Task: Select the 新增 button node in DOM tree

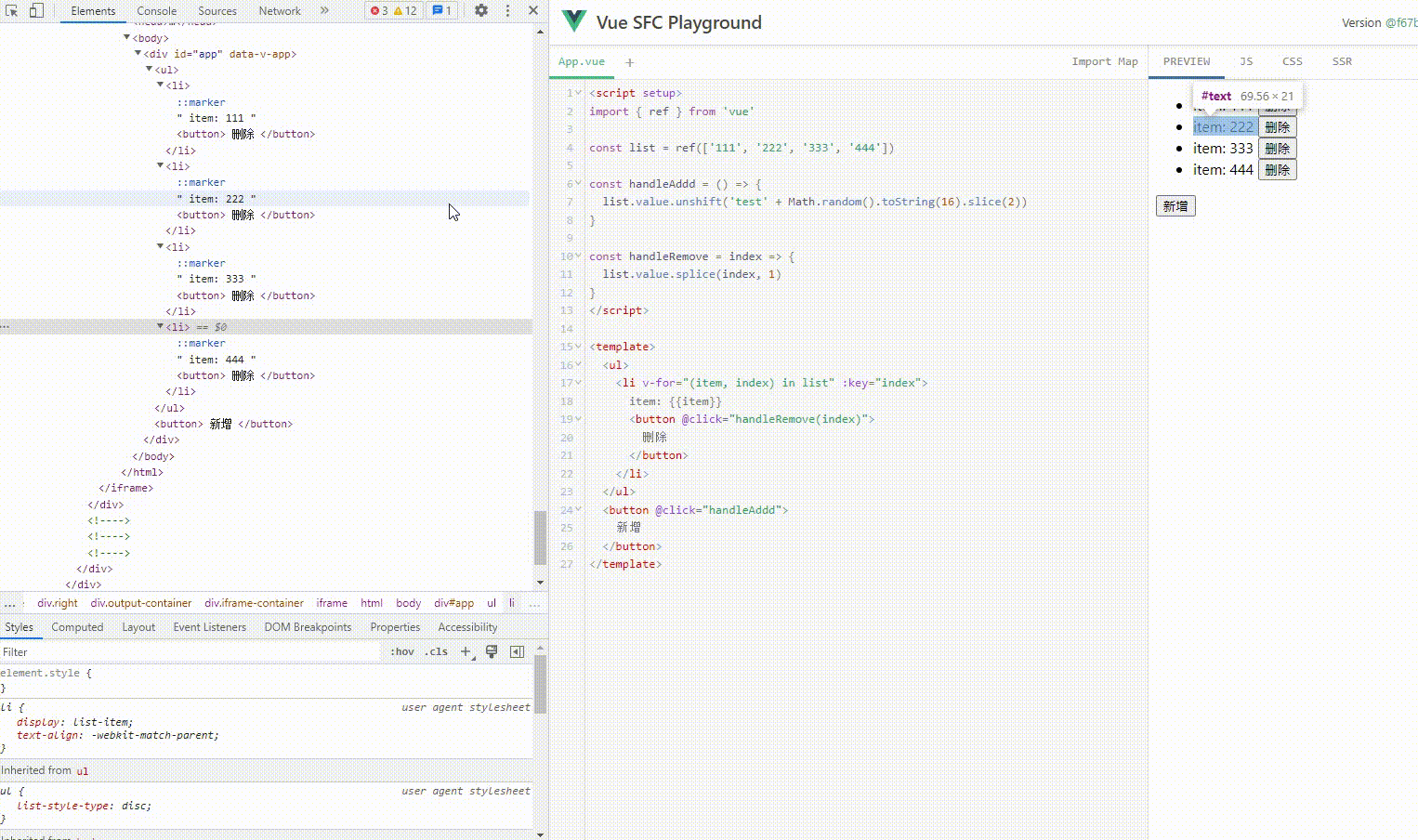Action: pyautogui.click(x=224, y=424)
